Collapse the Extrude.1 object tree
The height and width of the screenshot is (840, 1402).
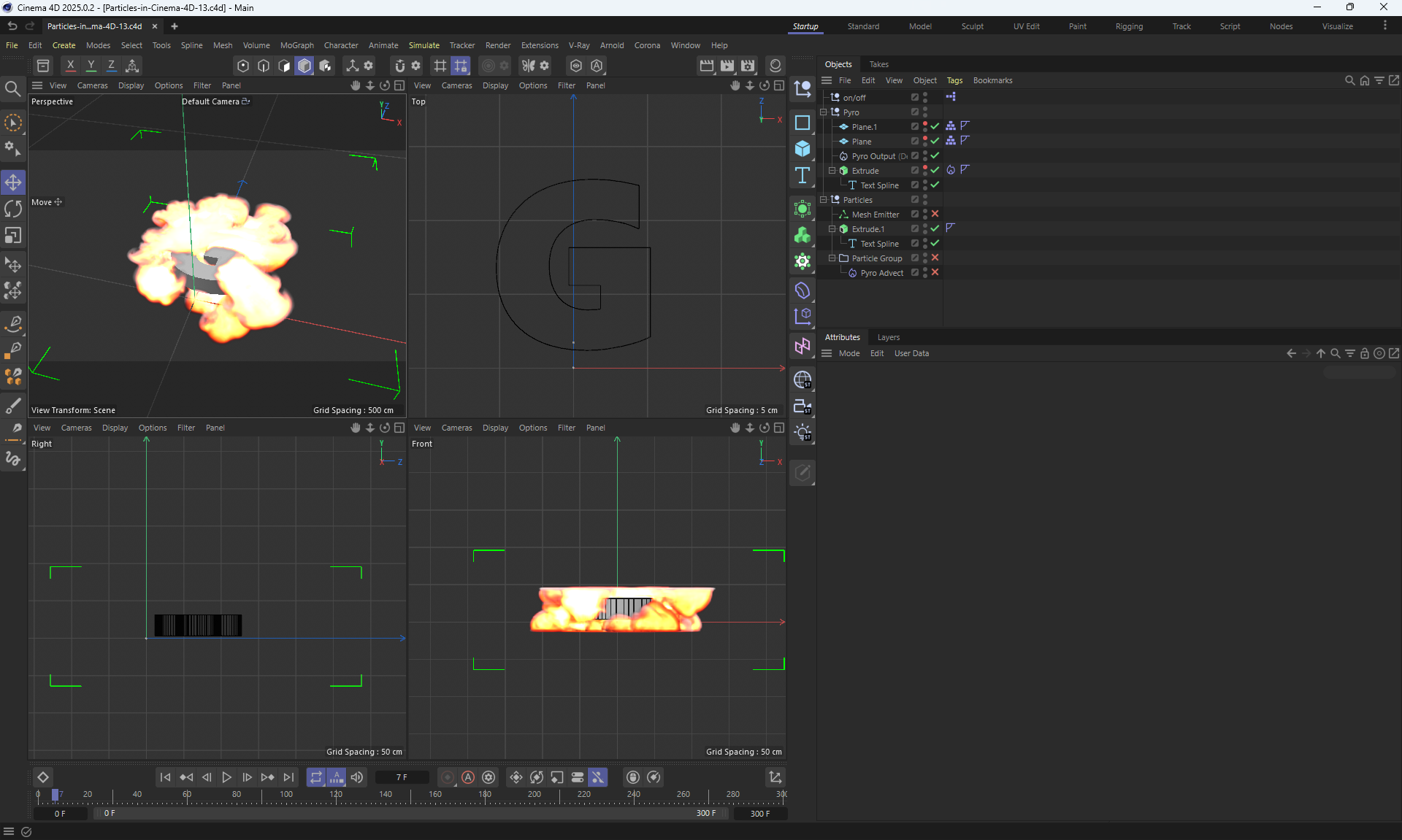click(x=832, y=229)
